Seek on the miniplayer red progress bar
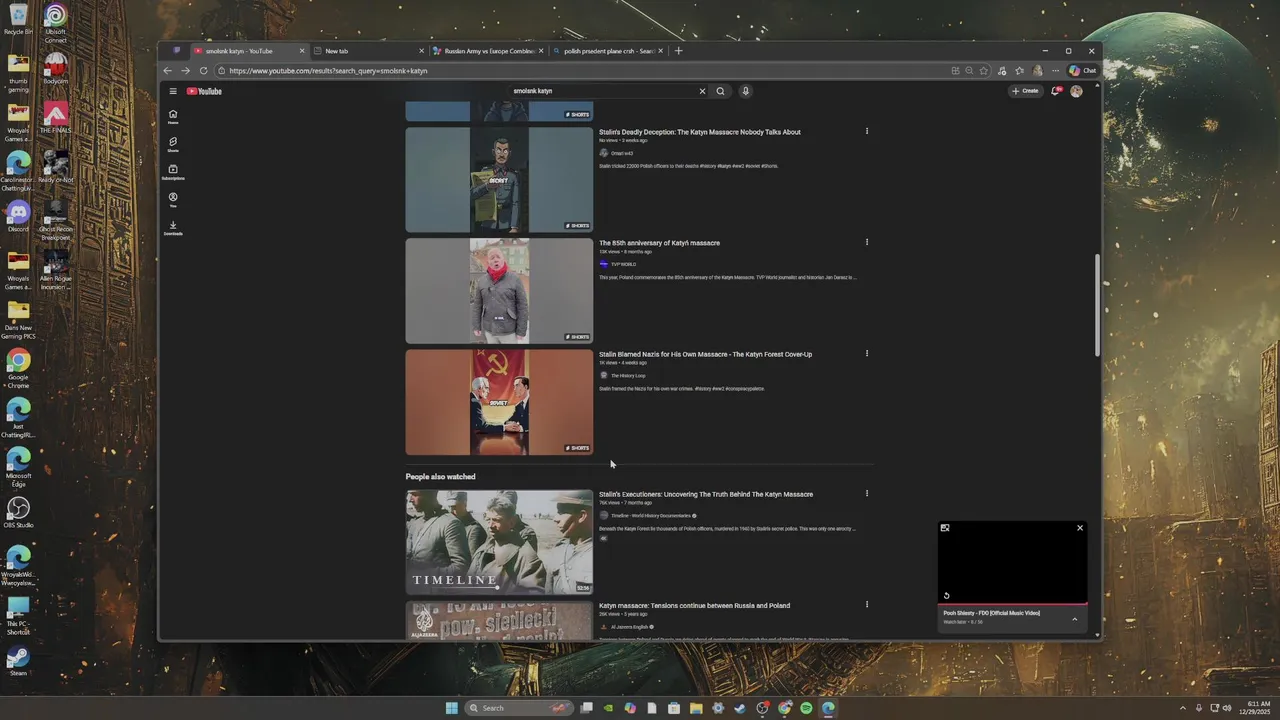The image size is (1280, 720). coord(1012,603)
